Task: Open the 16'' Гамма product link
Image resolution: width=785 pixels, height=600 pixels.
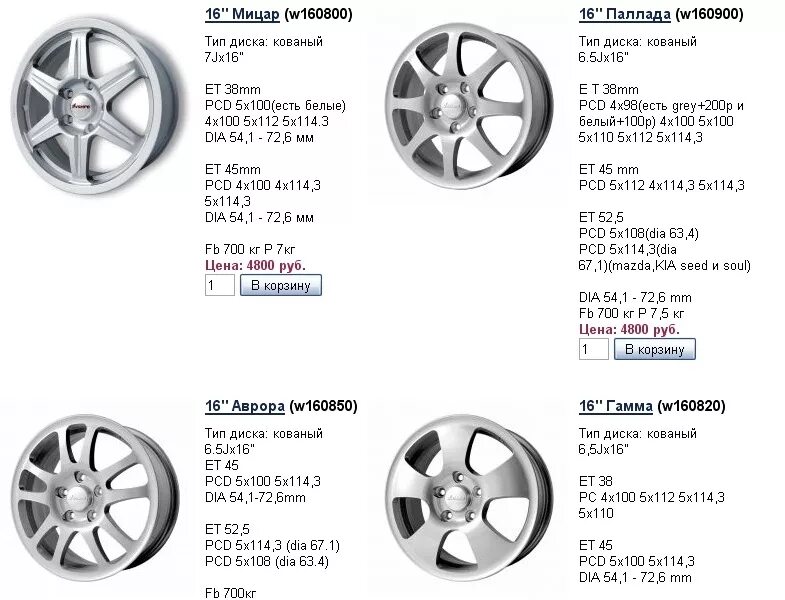Action: [616, 406]
